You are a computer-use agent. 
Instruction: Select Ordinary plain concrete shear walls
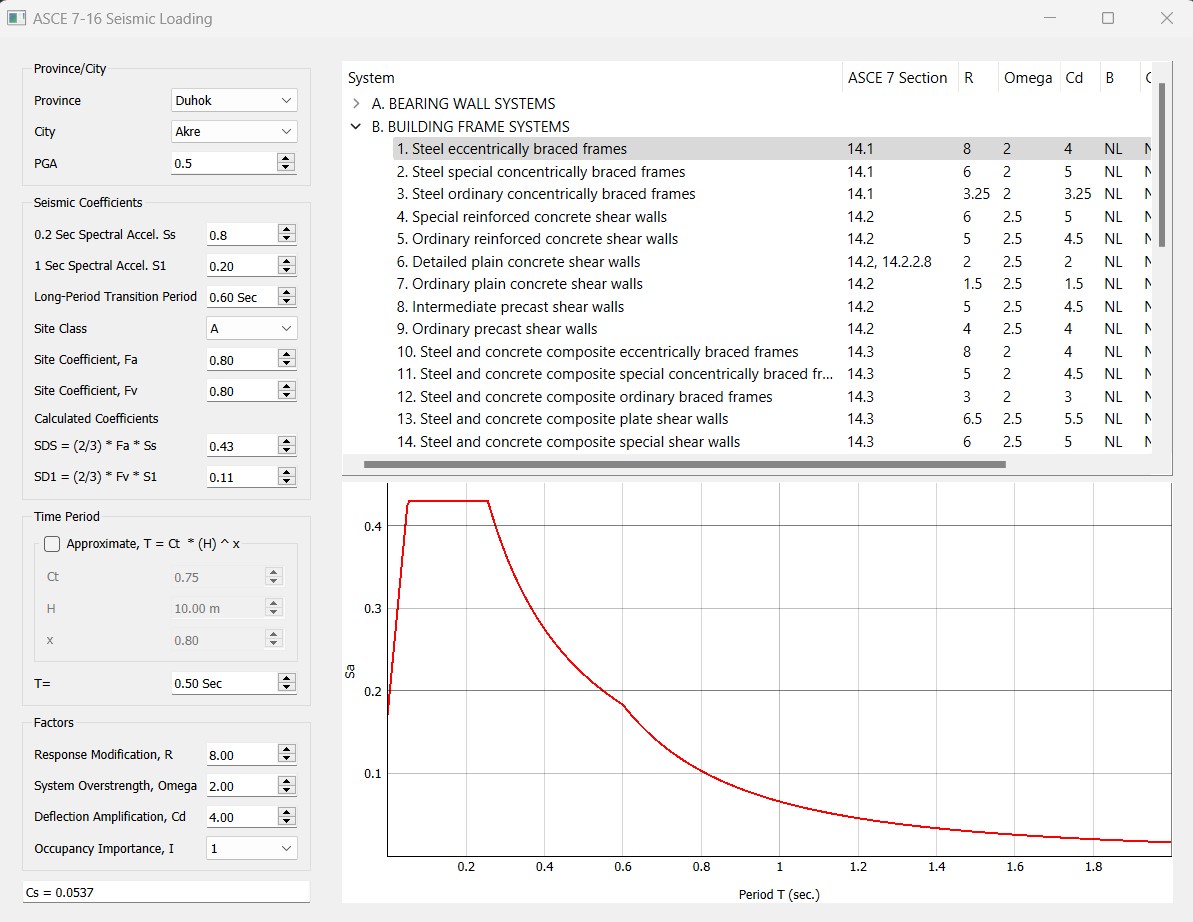771,284
